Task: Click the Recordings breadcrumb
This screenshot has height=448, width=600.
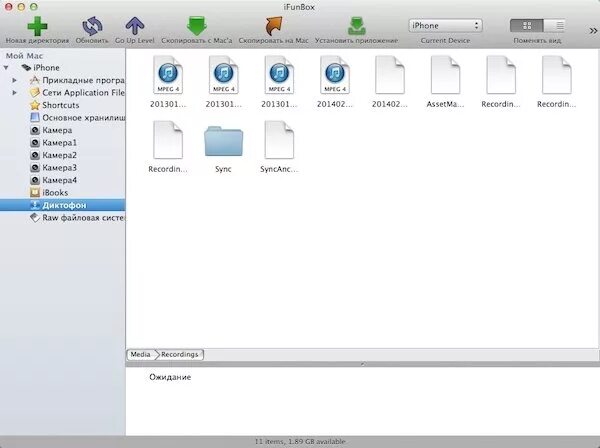Action: tap(179, 354)
